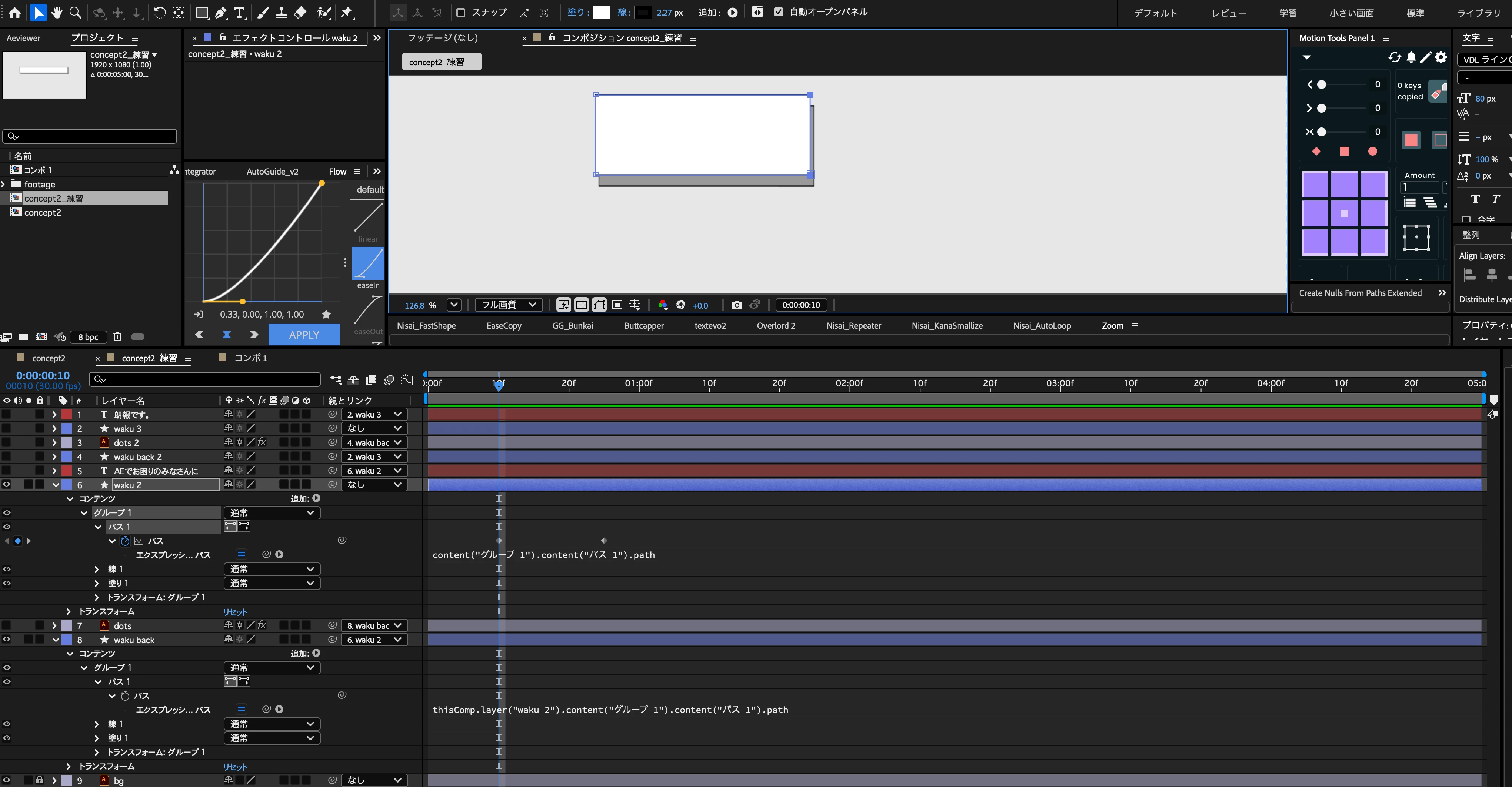Select the Hand tool
Image resolution: width=1512 pixels, height=787 pixels.
[57, 12]
